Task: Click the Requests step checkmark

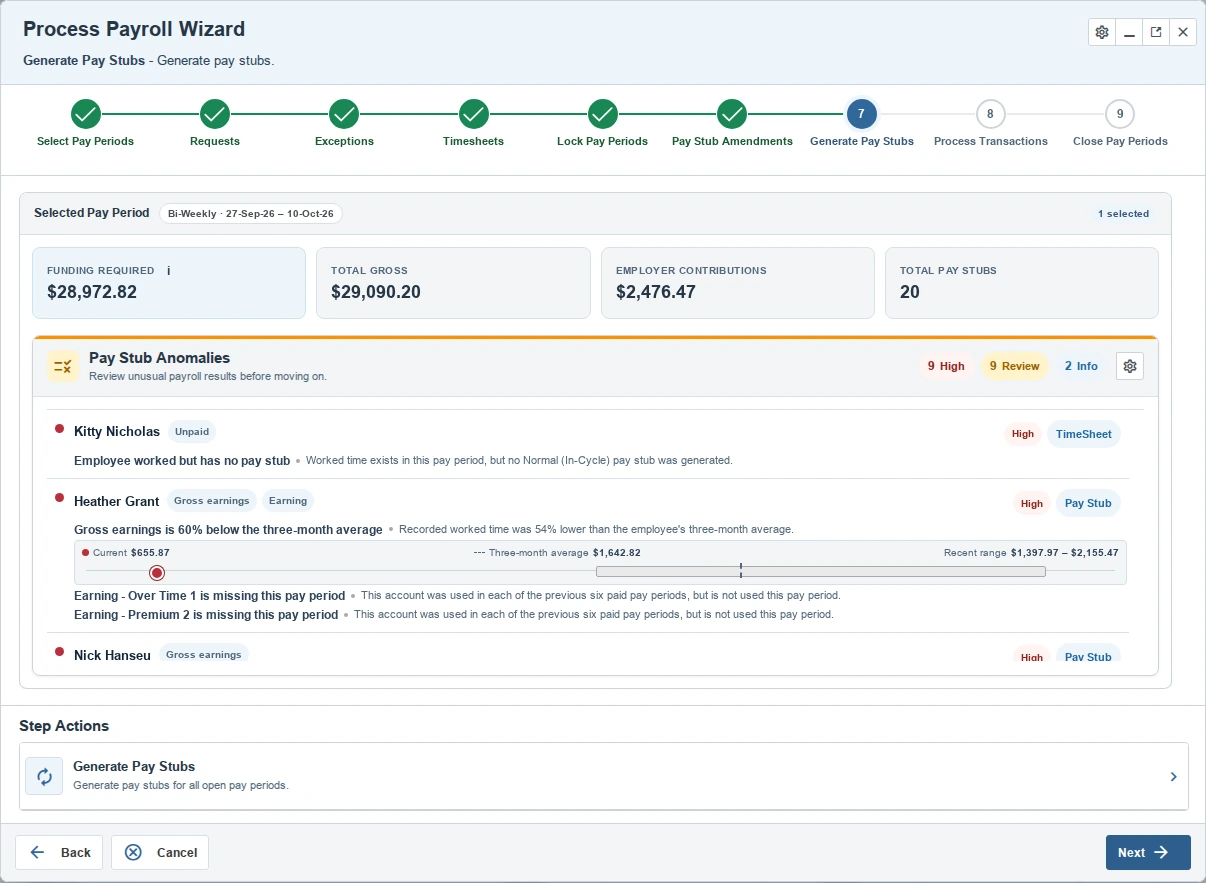Action: tap(215, 114)
